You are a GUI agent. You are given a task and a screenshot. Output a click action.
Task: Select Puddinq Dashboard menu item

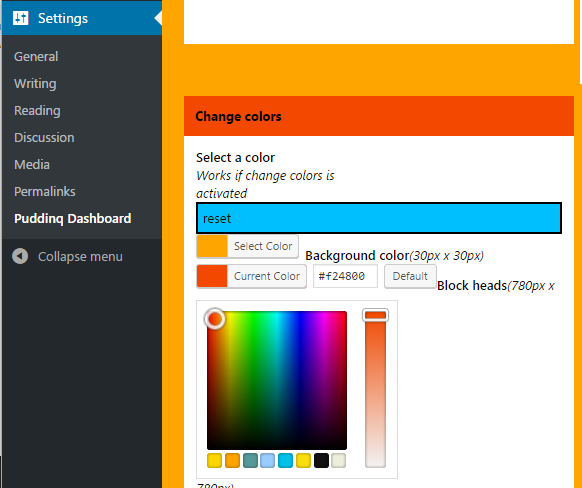pyautogui.click(x=72, y=219)
